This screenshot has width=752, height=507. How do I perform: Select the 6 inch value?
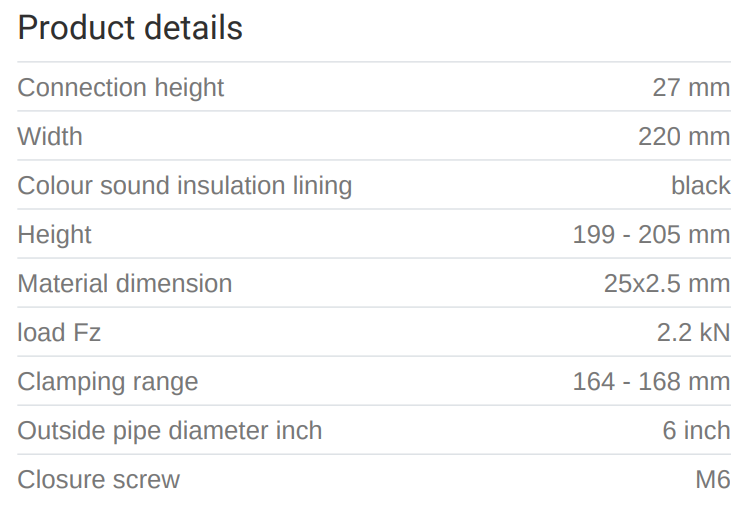click(696, 431)
